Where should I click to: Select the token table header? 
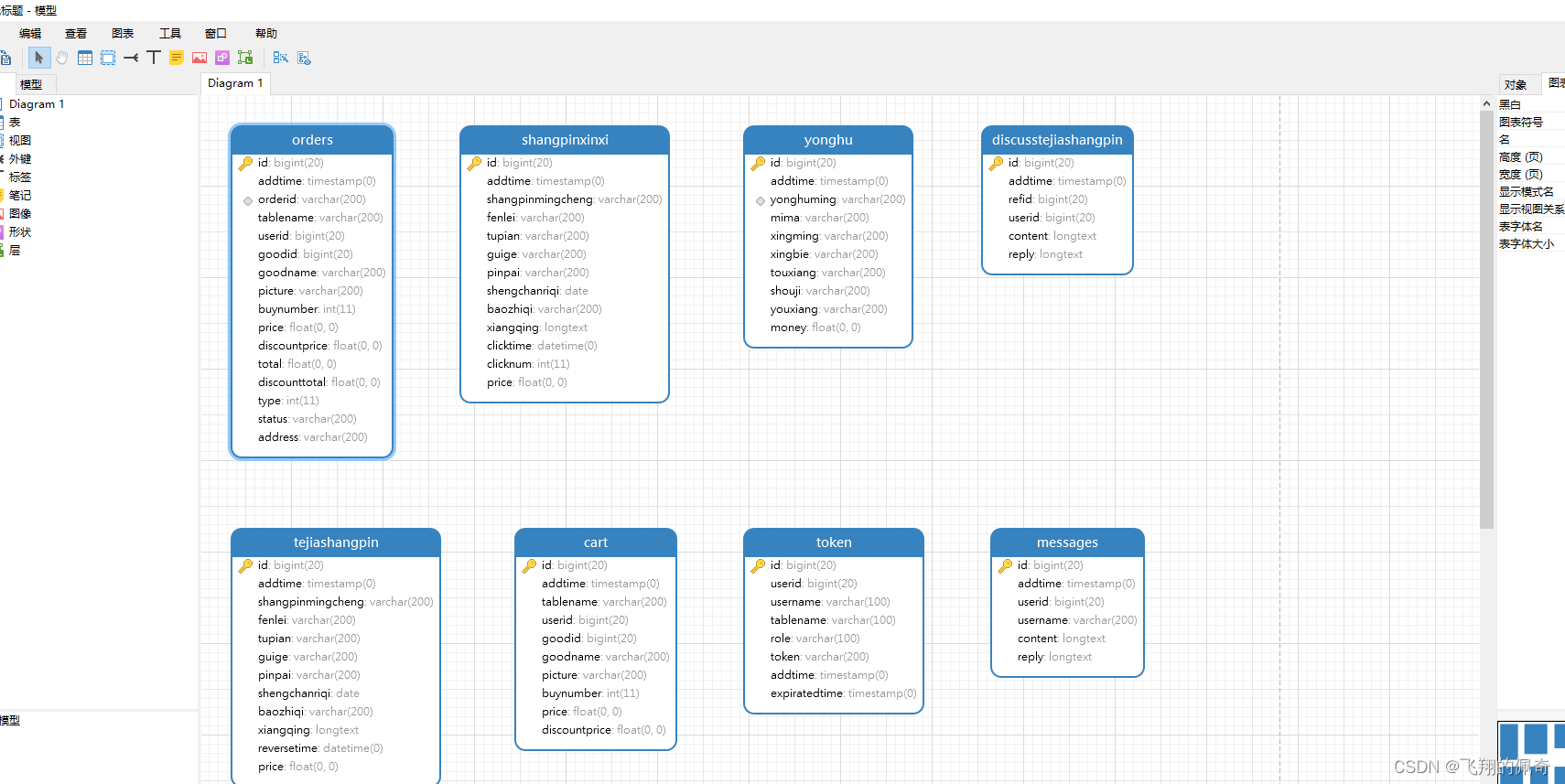pos(834,542)
